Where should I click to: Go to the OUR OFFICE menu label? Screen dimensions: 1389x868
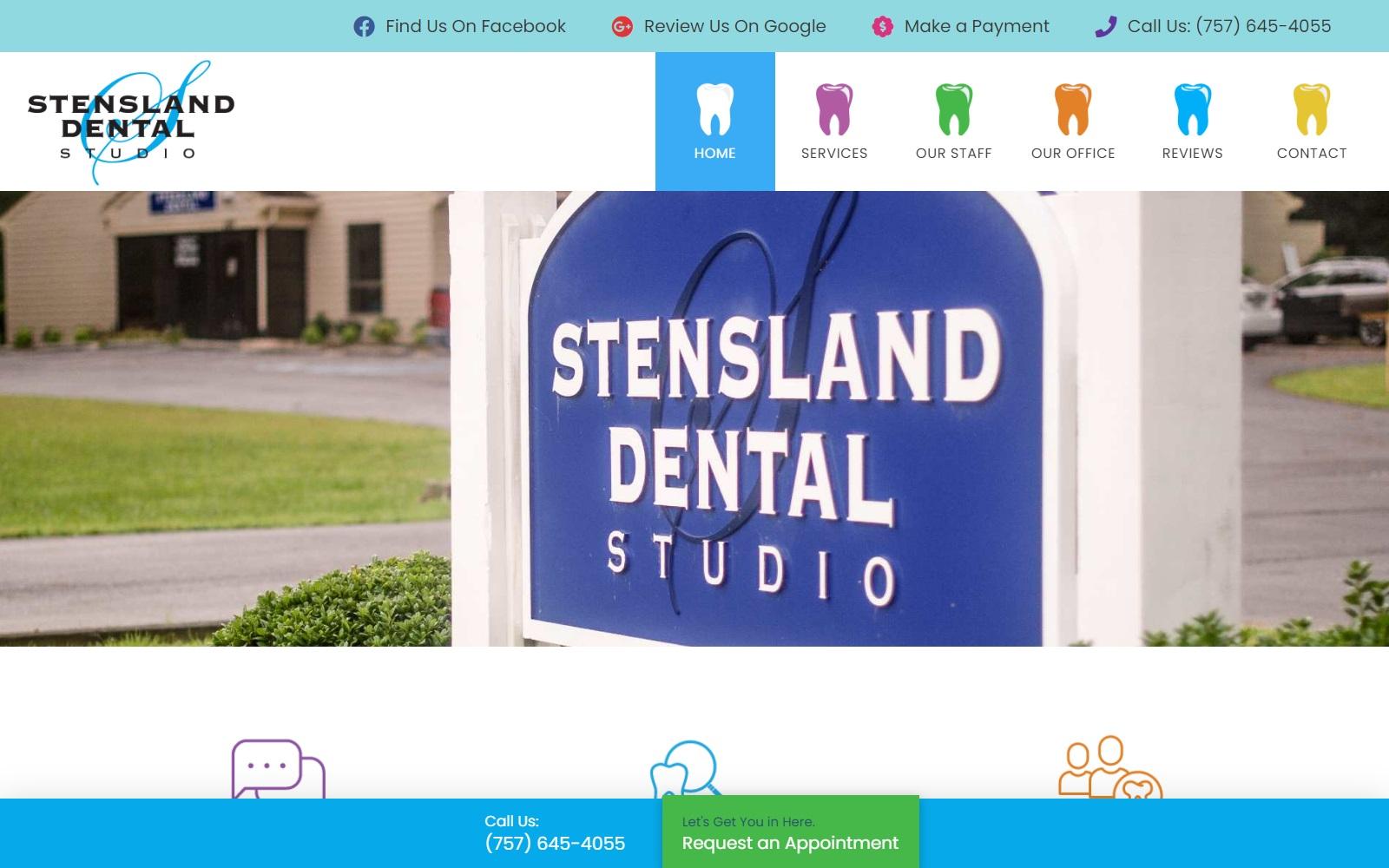[x=1073, y=154]
